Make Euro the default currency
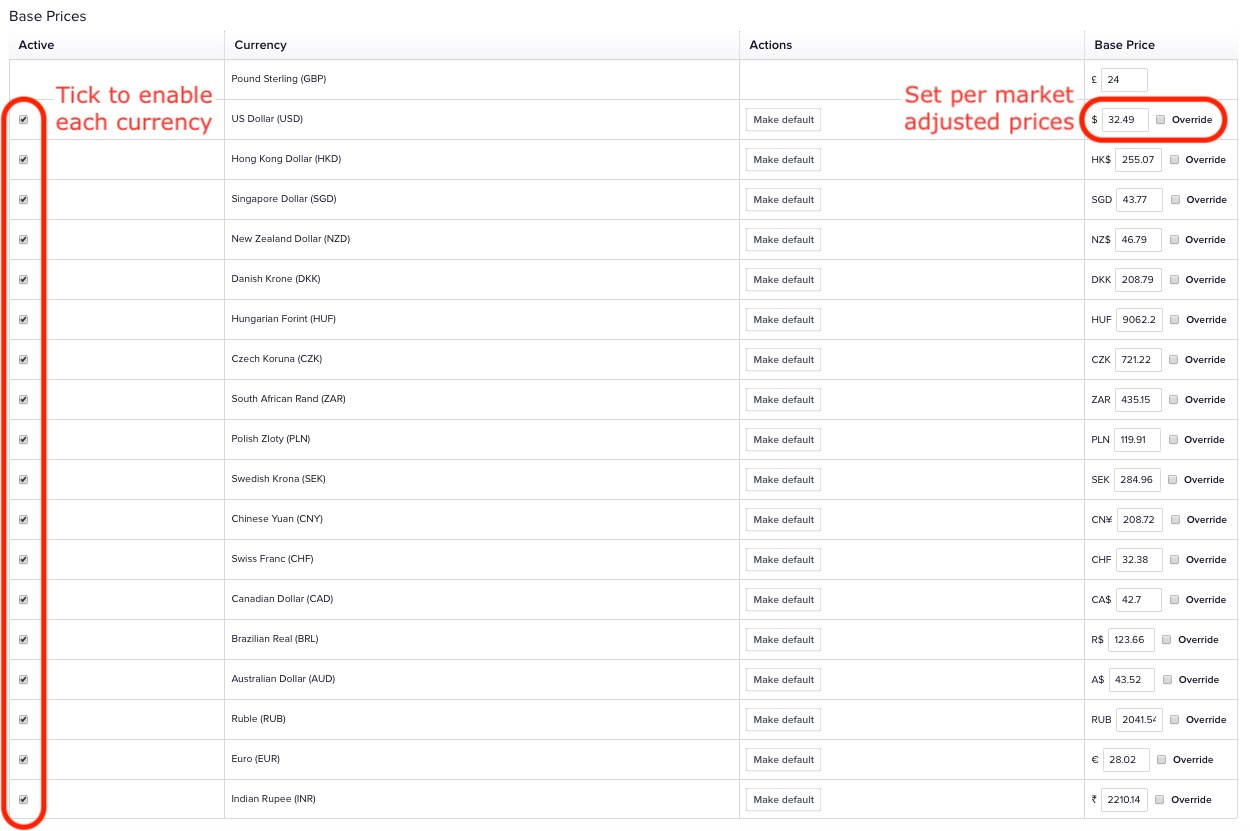1250x831 pixels. pyautogui.click(x=784, y=760)
